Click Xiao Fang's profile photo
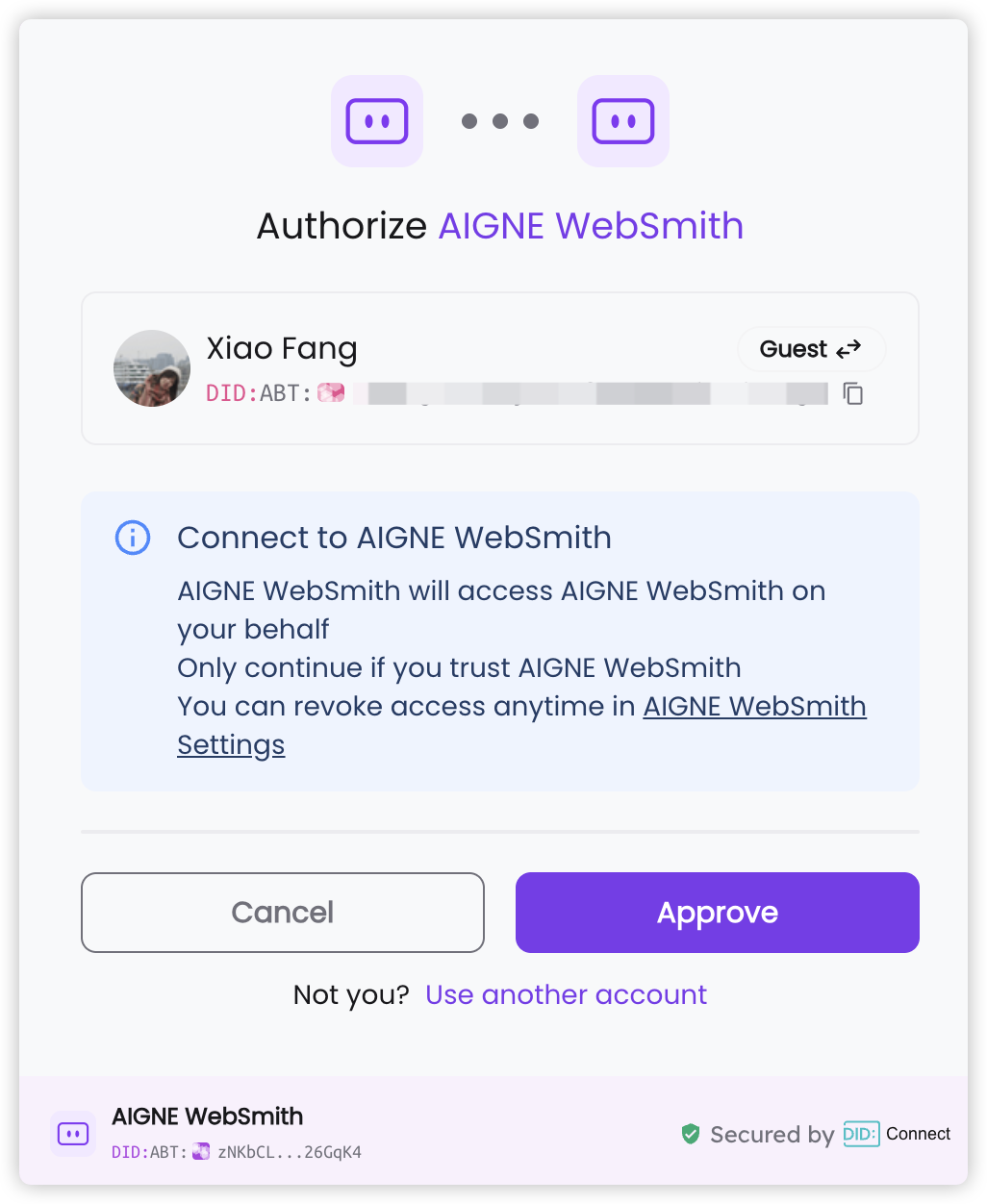Screen dimensions: 987x1204 point(152,368)
